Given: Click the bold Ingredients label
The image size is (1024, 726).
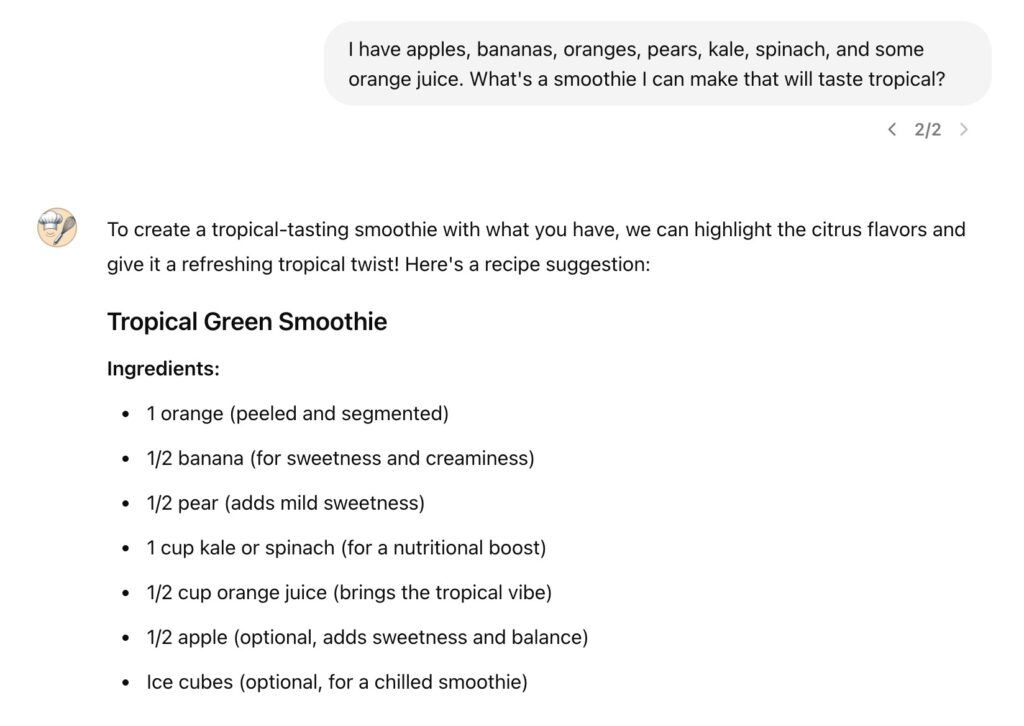Looking at the screenshot, I should [163, 369].
